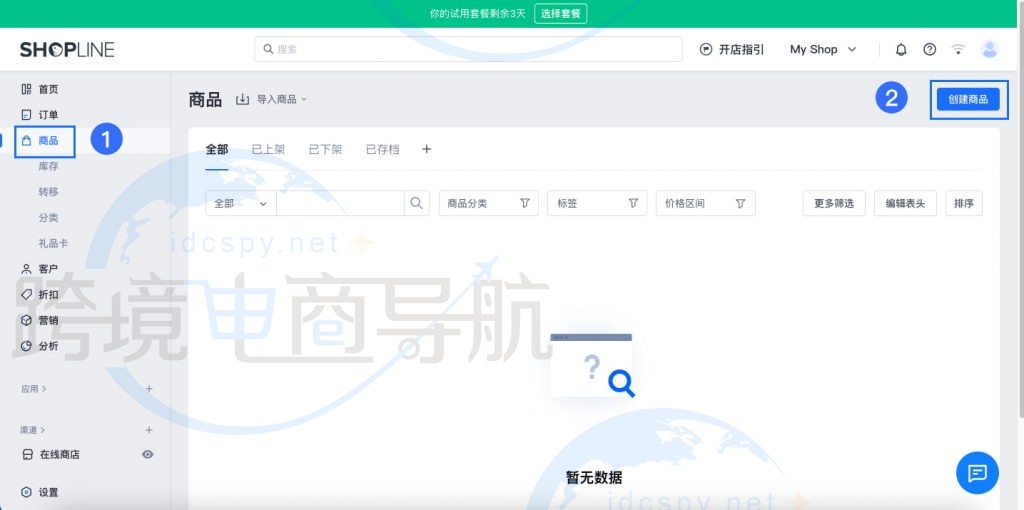
Task: Click the 首页 home icon
Action: 26,89
